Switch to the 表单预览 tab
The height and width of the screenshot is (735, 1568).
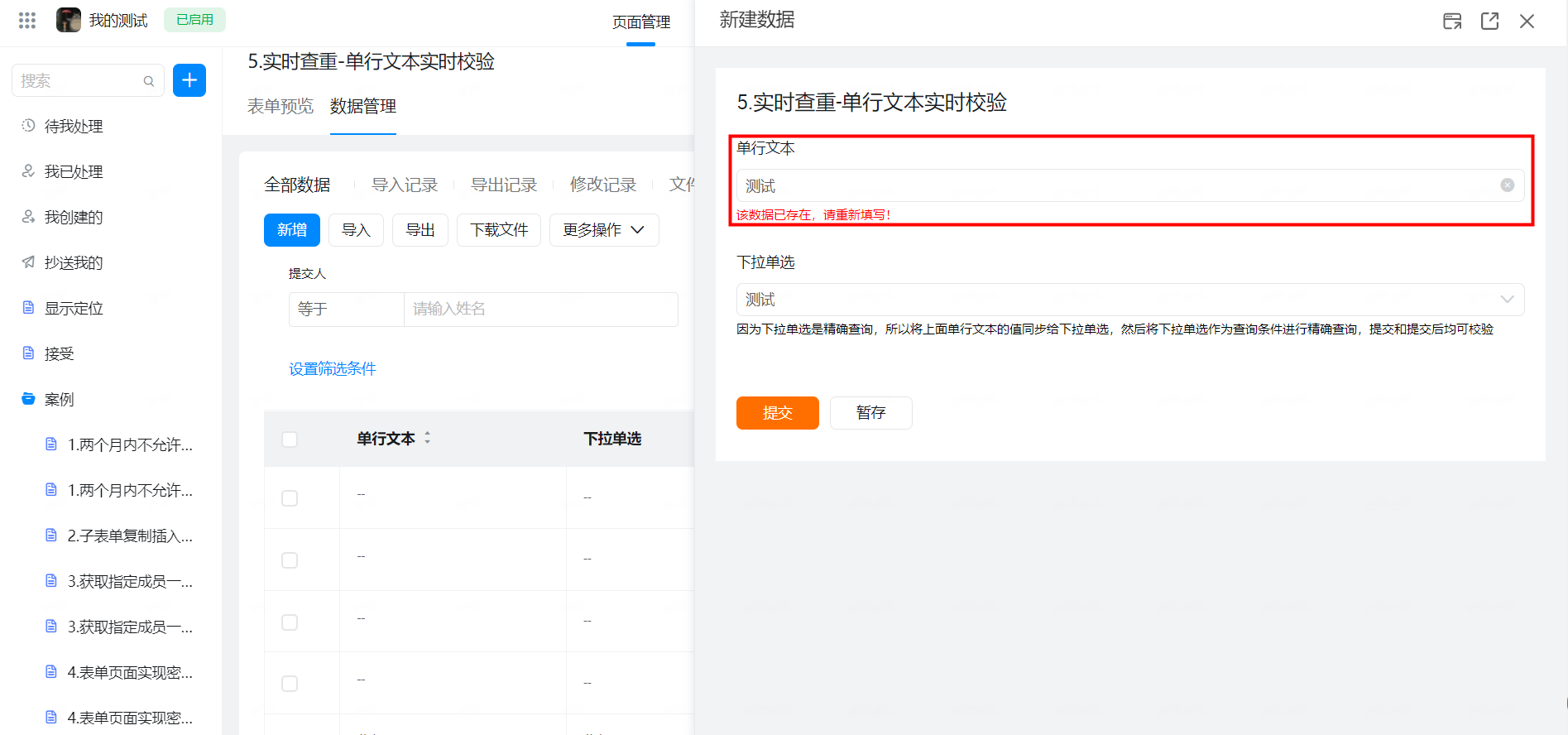(x=281, y=106)
